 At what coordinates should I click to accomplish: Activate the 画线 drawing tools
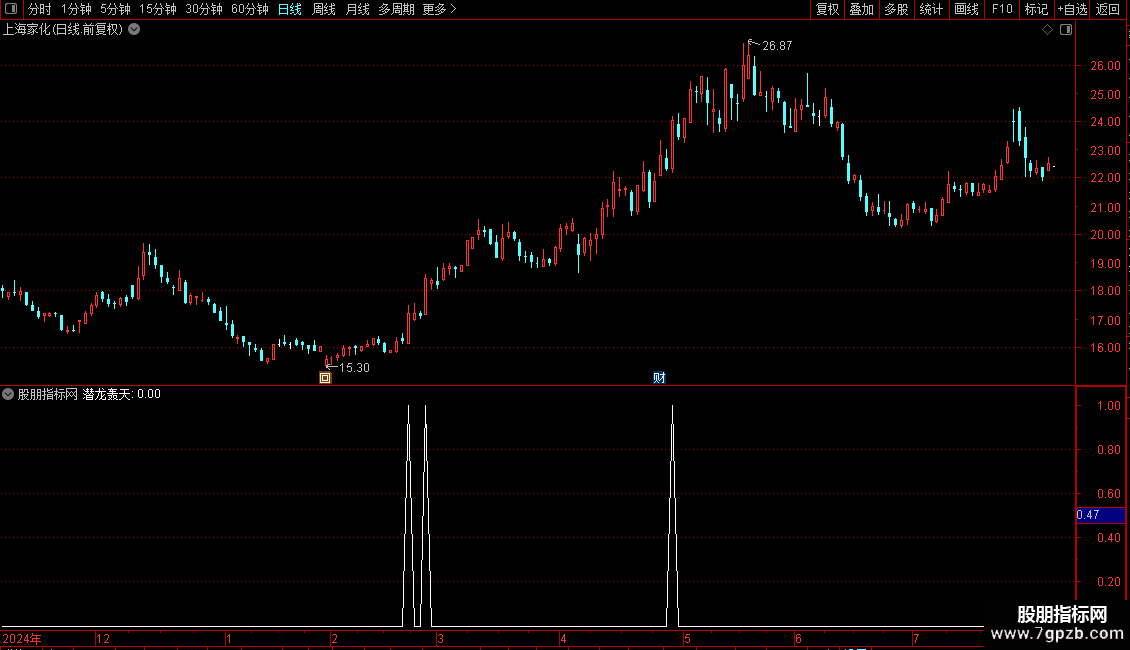(966, 9)
